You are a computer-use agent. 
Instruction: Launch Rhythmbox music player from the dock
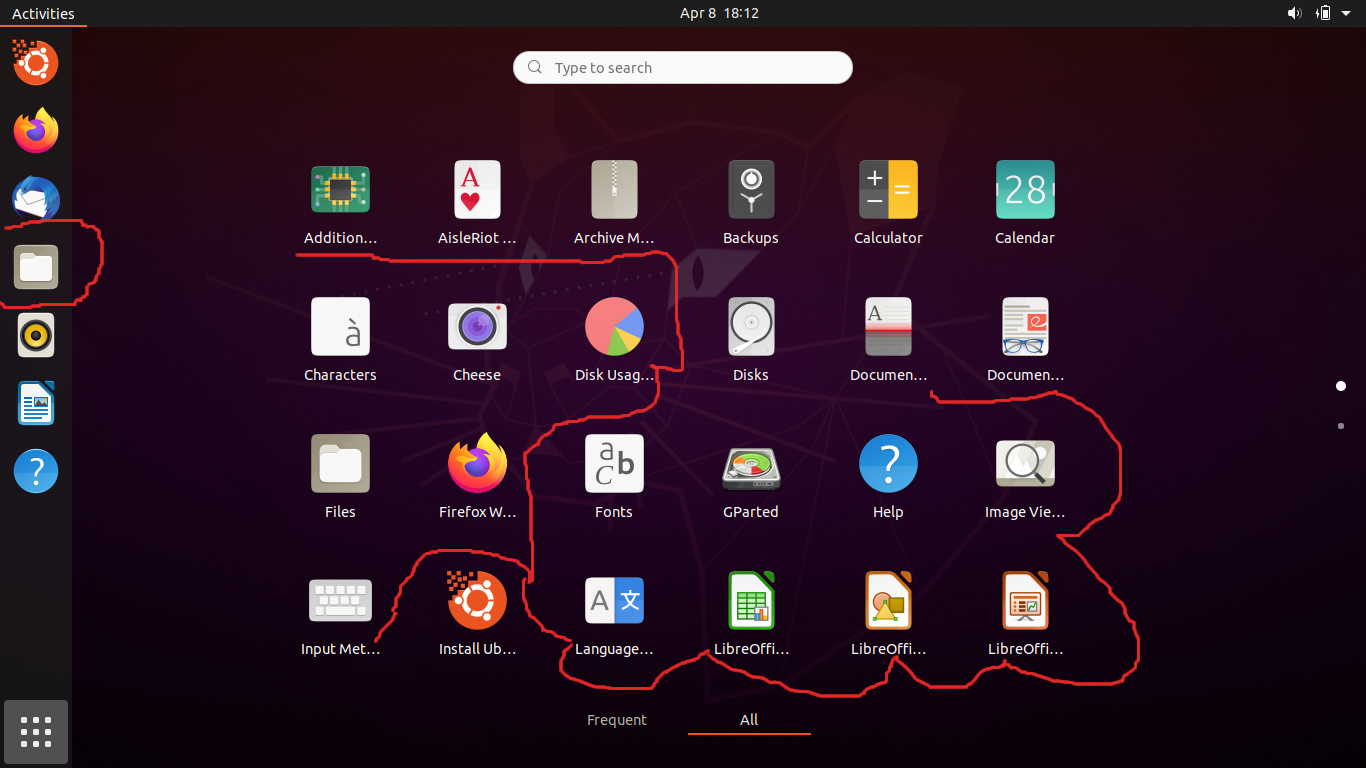[36, 335]
